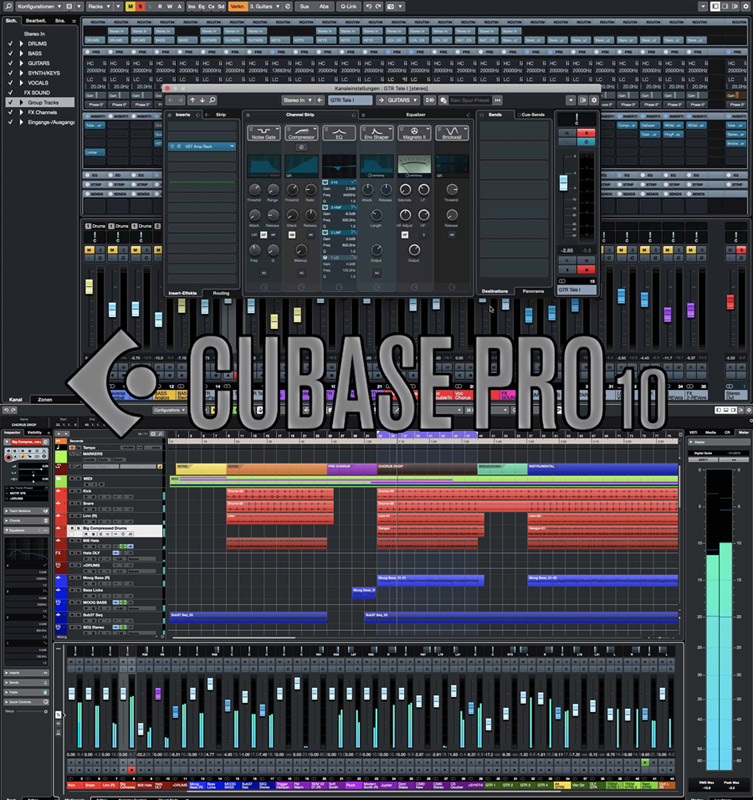Open the Magneto II strip module
753x800 pixels.
tap(414, 133)
